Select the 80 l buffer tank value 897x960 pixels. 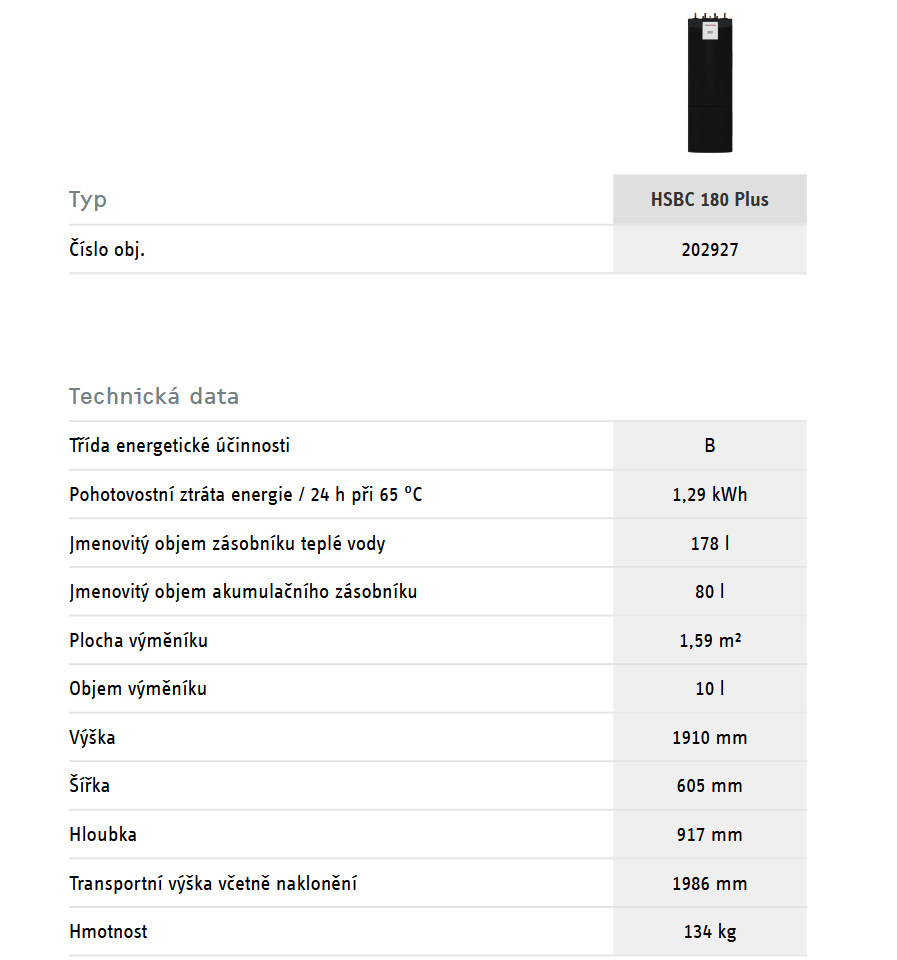tap(709, 592)
